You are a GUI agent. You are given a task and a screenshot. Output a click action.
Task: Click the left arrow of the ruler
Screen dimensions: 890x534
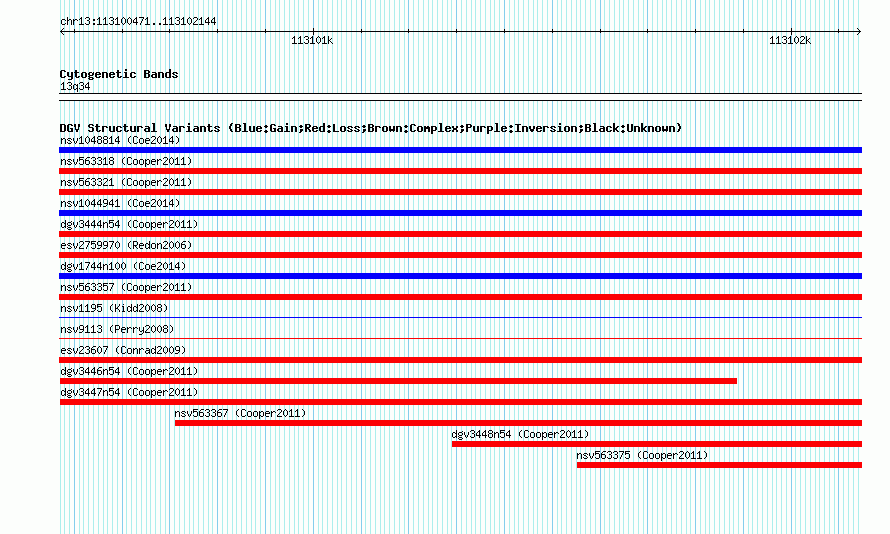click(x=63, y=32)
